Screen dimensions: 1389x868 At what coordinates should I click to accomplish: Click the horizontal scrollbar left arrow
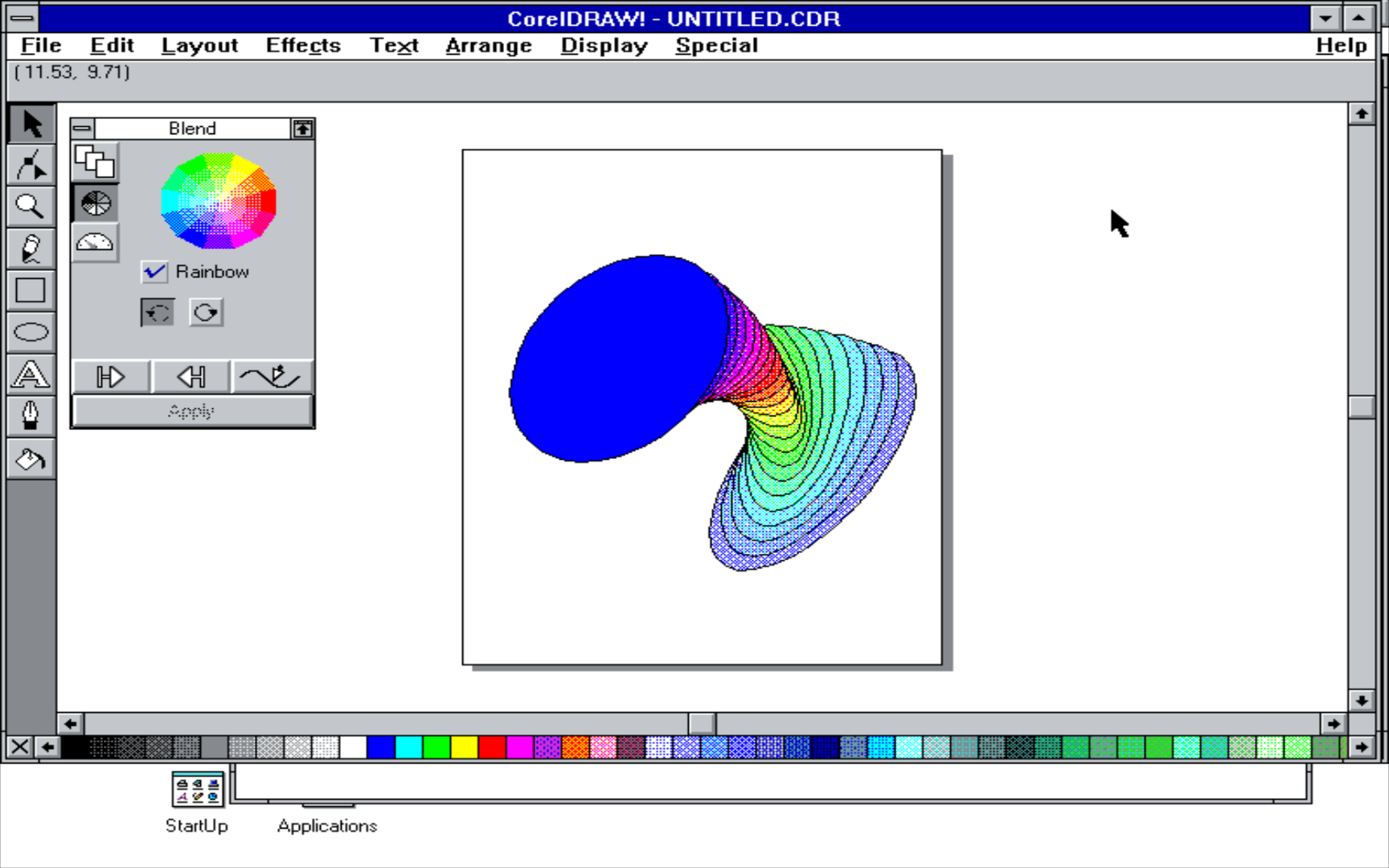(71, 723)
